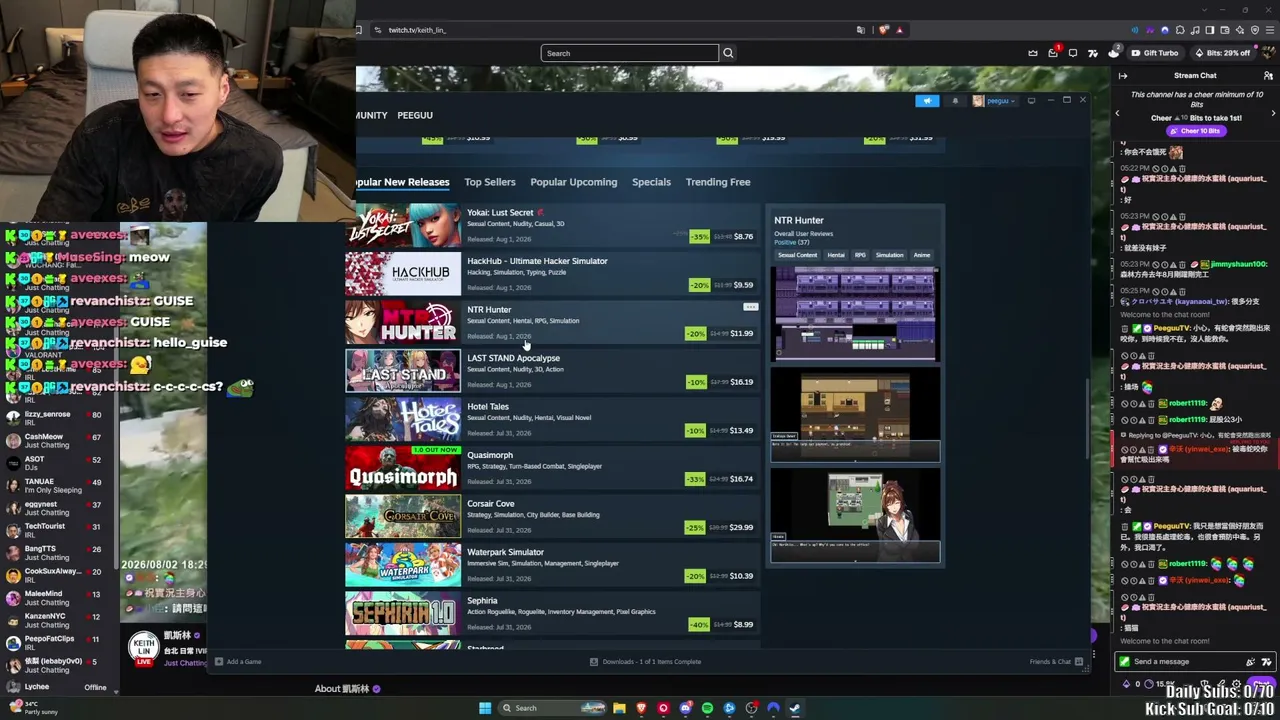Open Steam Downloads status in footer
1280x720 pixels.
644,661
